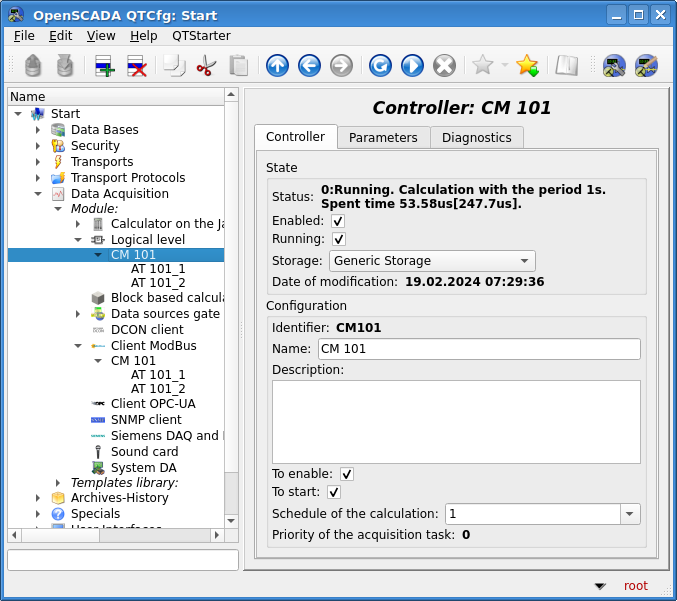Image resolution: width=677 pixels, height=601 pixels.
Task: Click the Add item toolbar icon
Action: 104,66
